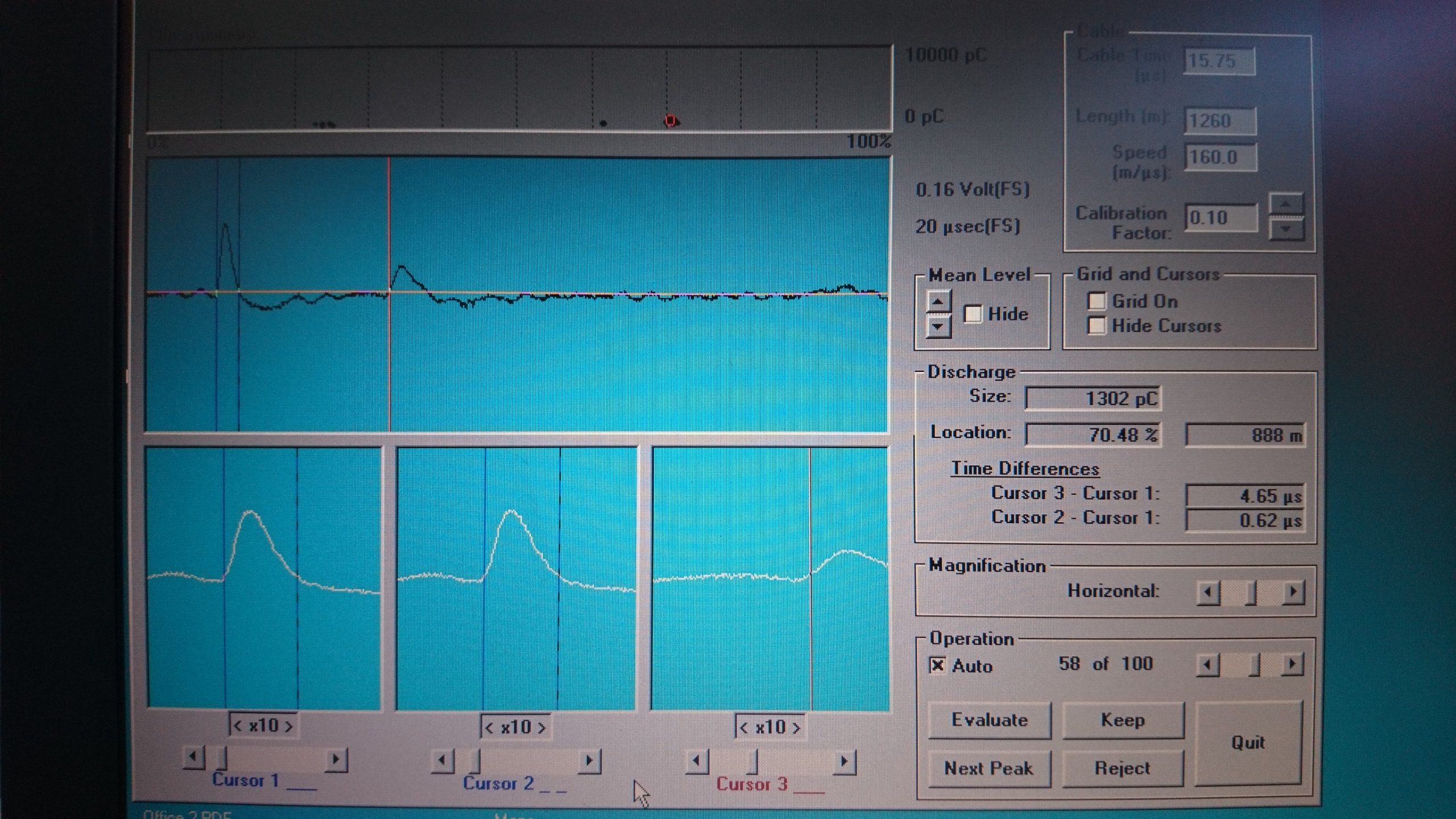The image size is (1456, 819).
Task: Raise the Mean Level with up arrow
Action: pos(938,301)
